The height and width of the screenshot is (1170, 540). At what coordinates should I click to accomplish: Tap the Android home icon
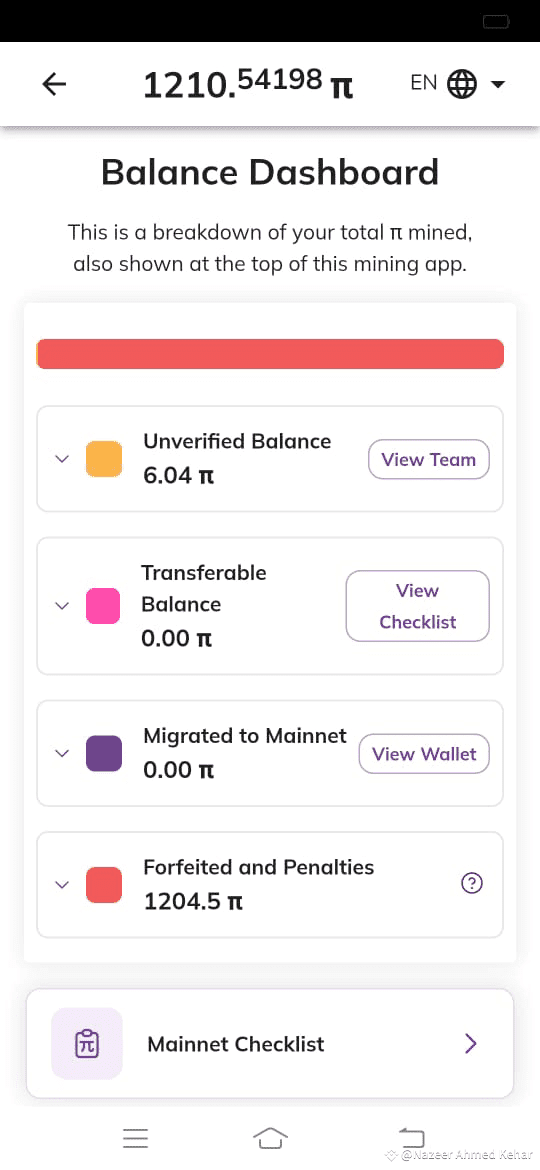[270, 1138]
